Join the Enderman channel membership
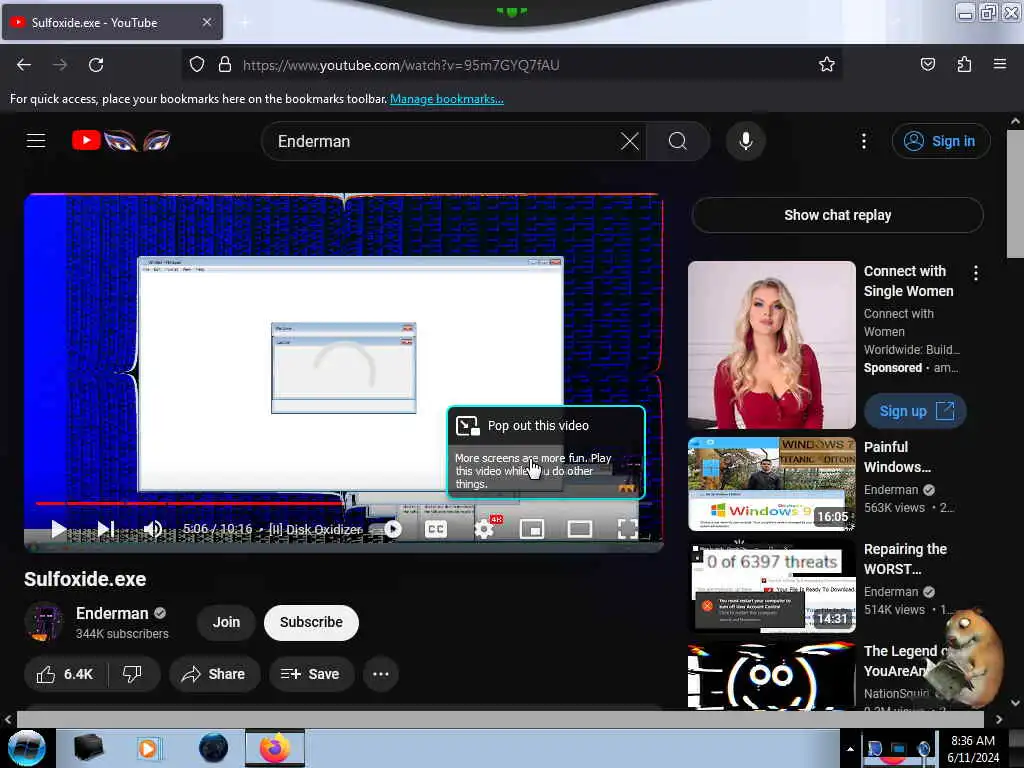1024x768 pixels. point(226,622)
